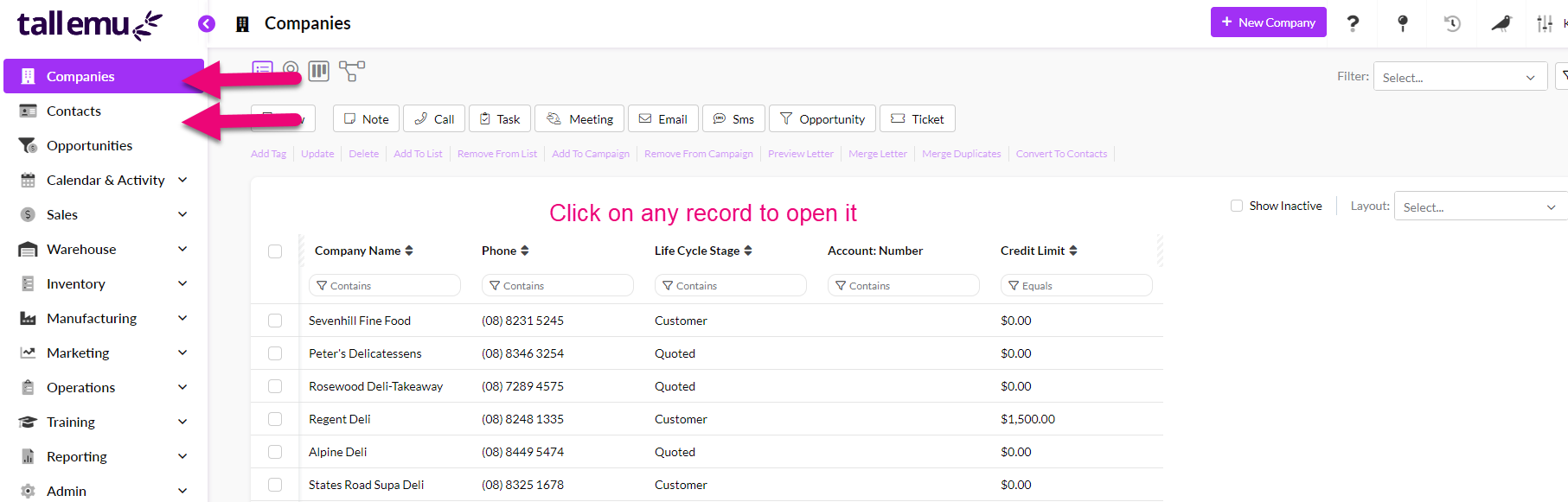This screenshot has width=1568, height=502.
Task: Expand the Warehouse sidebar section
Action: [x=182, y=249]
